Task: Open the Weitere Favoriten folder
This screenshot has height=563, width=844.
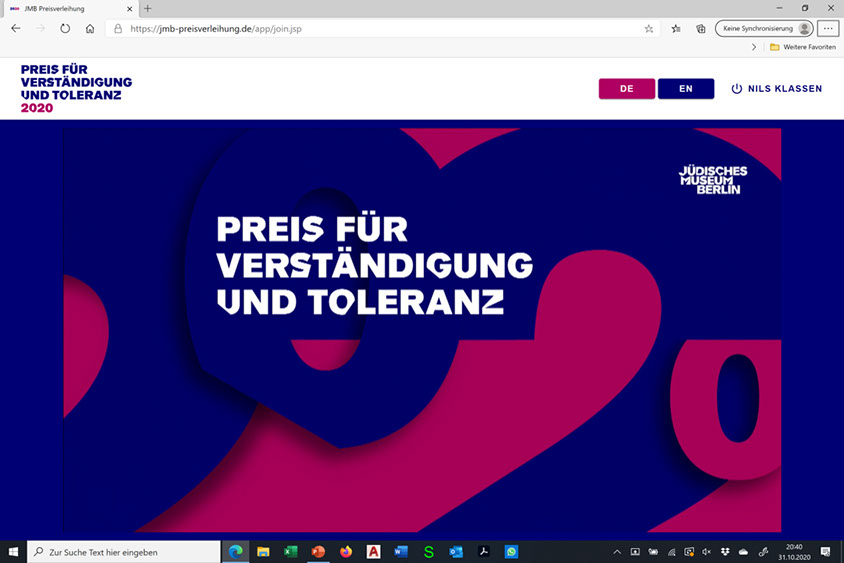Action: pyautogui.click(x=803, y=47)
